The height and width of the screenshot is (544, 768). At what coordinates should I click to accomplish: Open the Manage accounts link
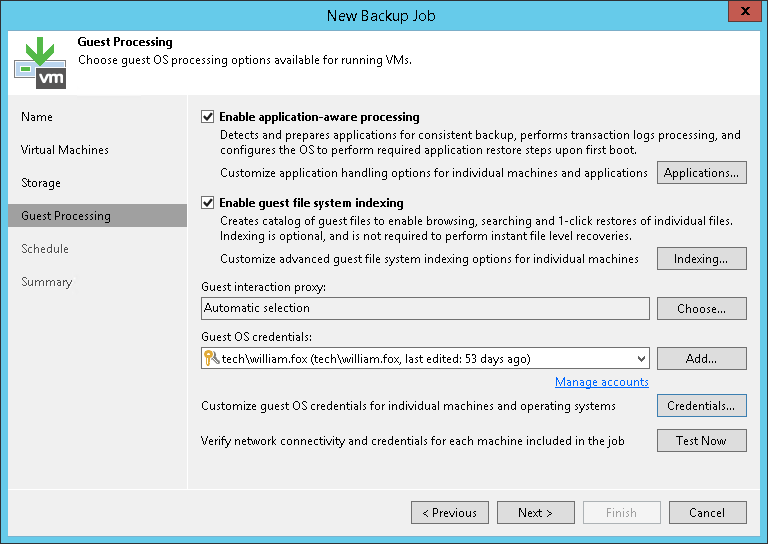[602, 382]
